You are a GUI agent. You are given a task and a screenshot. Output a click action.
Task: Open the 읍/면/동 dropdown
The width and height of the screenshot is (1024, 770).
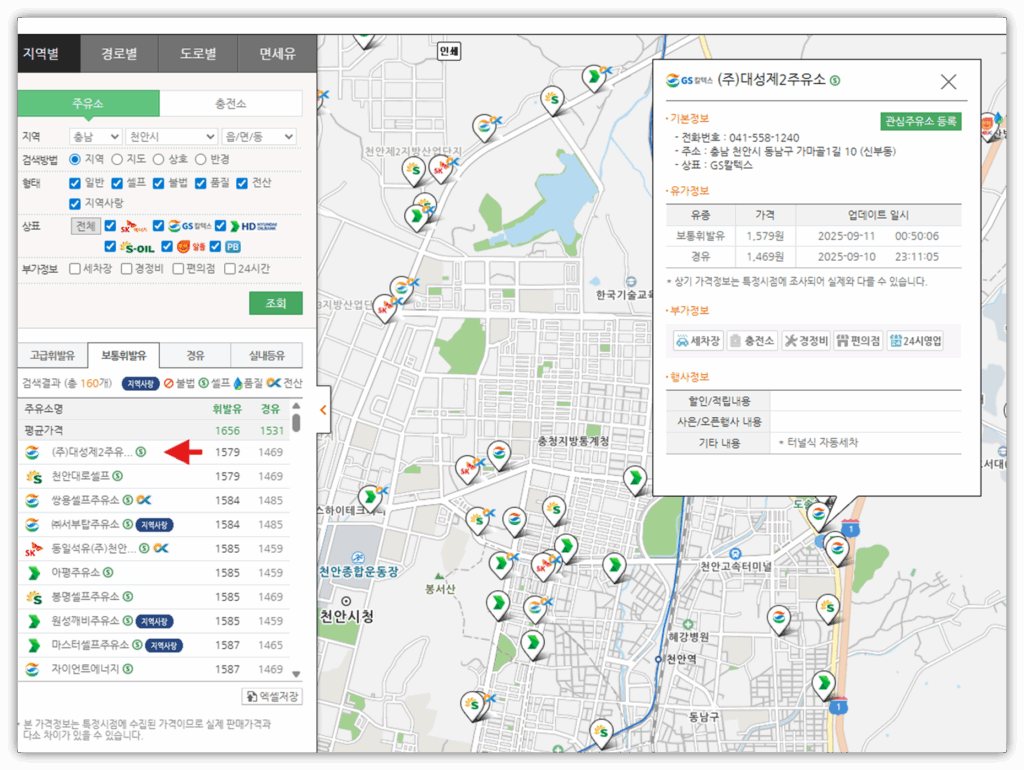tap(259, 136)
